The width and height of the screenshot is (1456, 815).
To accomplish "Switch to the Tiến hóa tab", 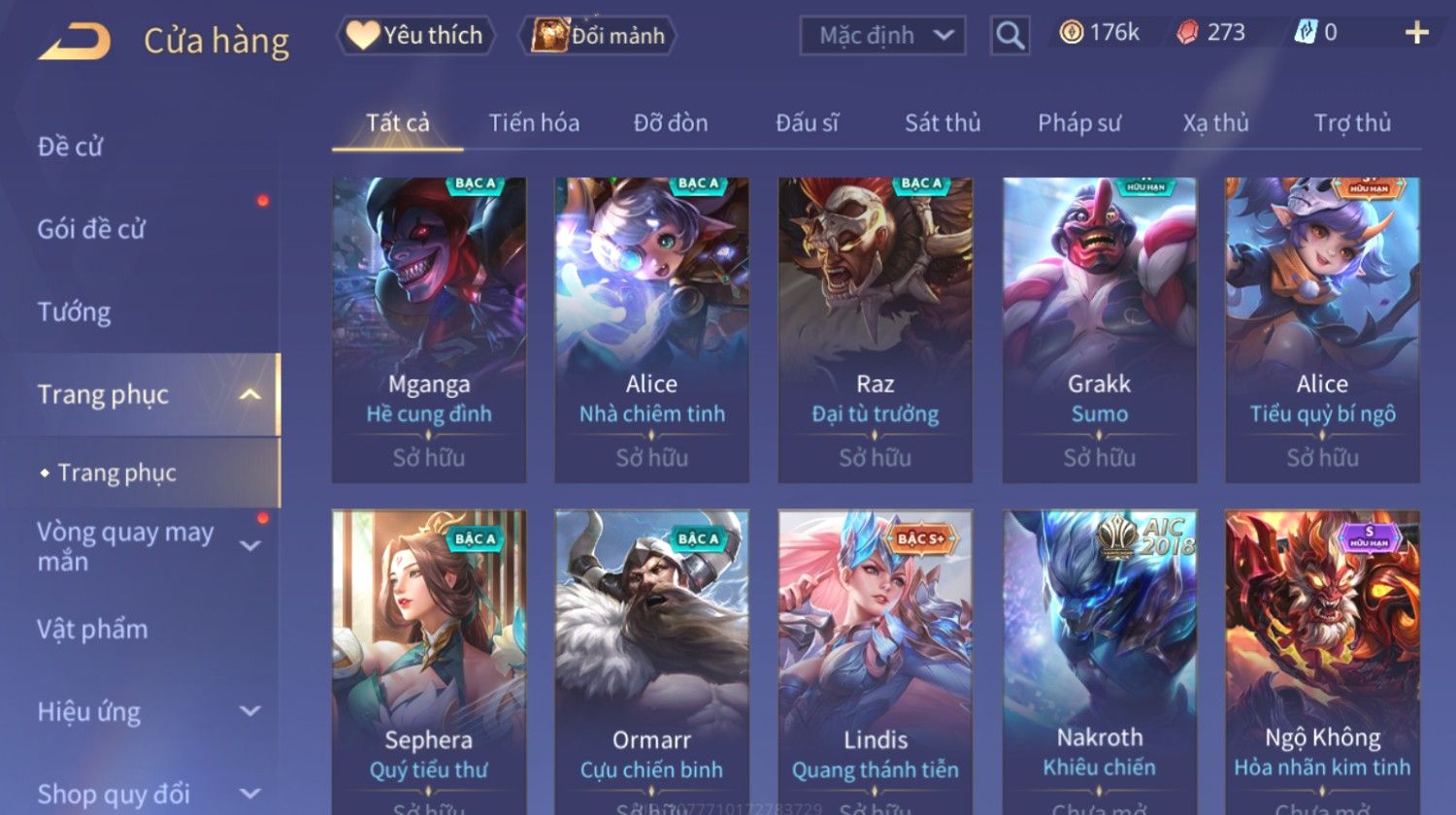I will pos(534,123).
